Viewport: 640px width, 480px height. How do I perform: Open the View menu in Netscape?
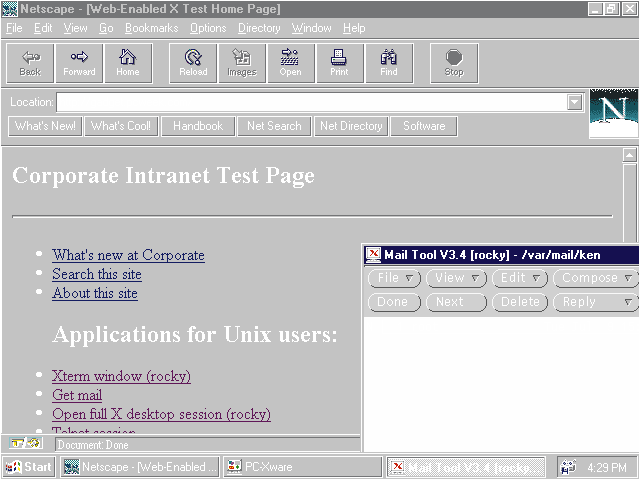click(75, 28)
